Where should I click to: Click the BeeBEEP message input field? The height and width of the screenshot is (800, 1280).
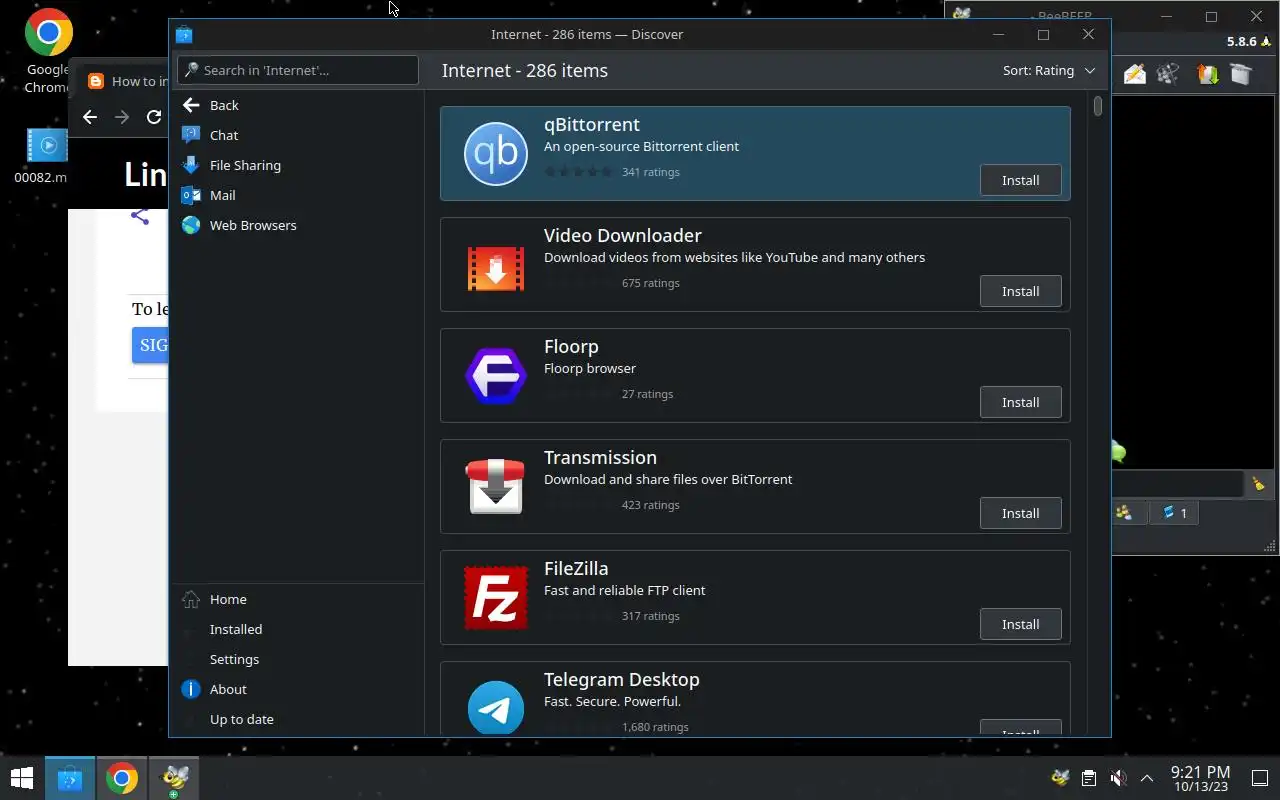(x=1178, y=485)
